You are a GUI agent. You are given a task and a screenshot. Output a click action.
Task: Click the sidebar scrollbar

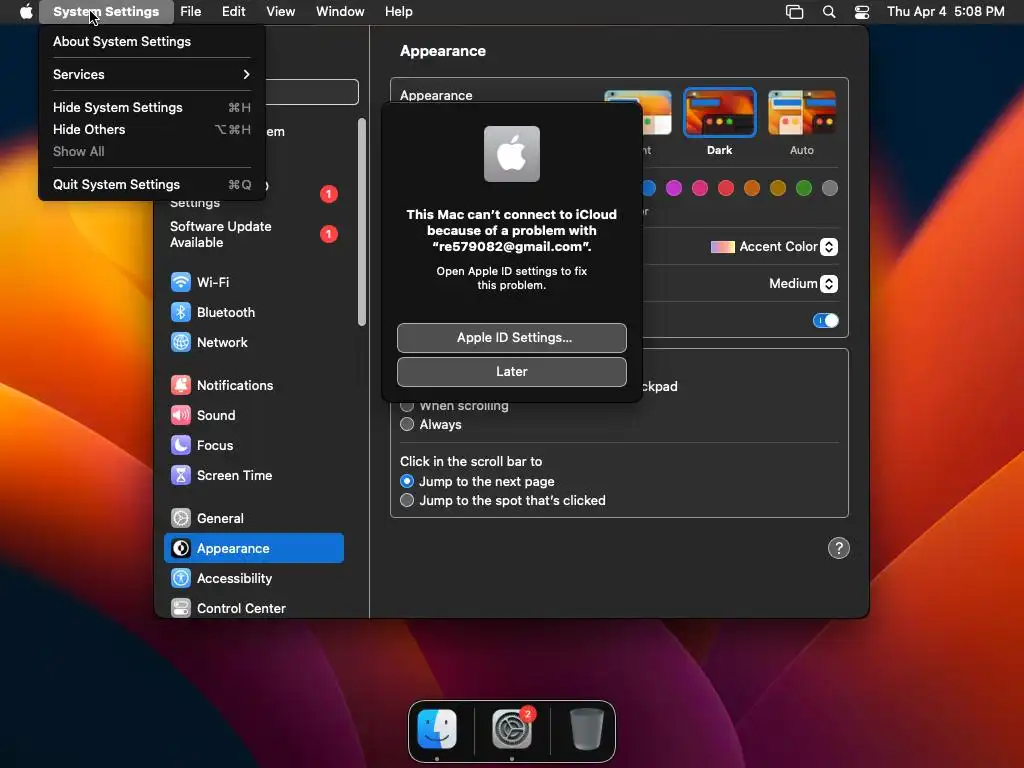coord(362,222)
